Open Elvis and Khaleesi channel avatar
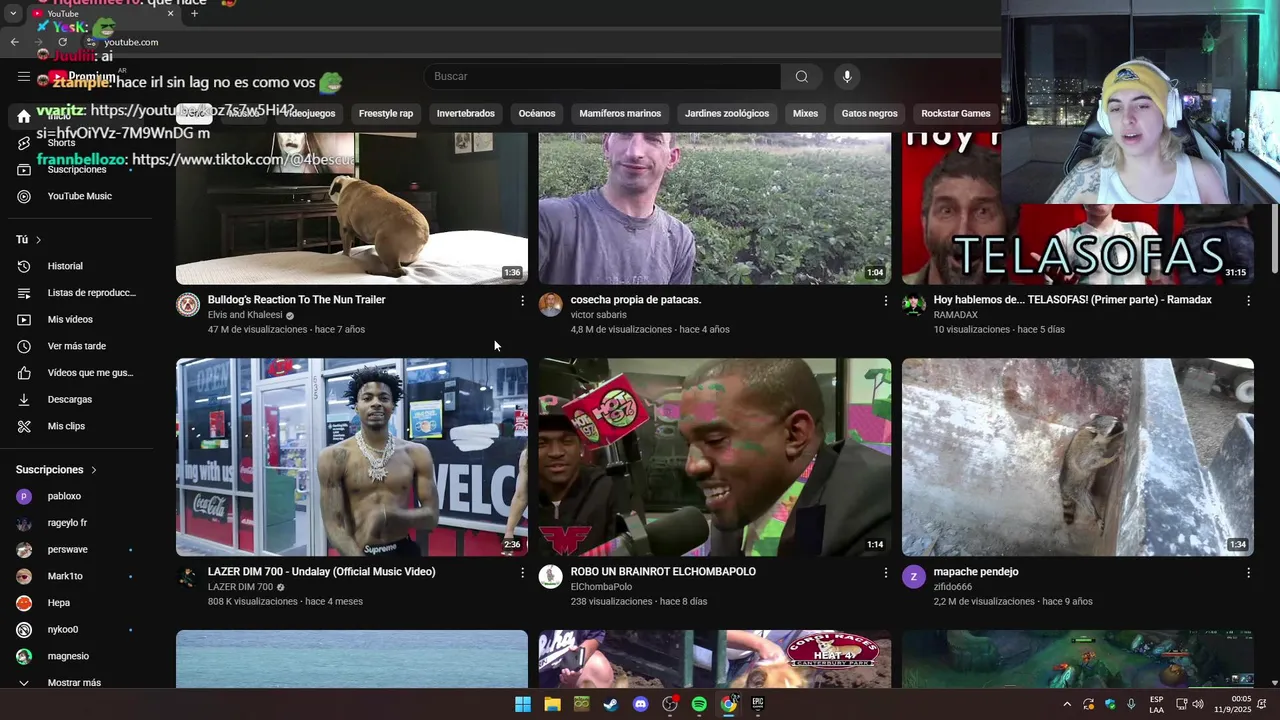This screenshot has width=1280, height=720. [188, 305]
